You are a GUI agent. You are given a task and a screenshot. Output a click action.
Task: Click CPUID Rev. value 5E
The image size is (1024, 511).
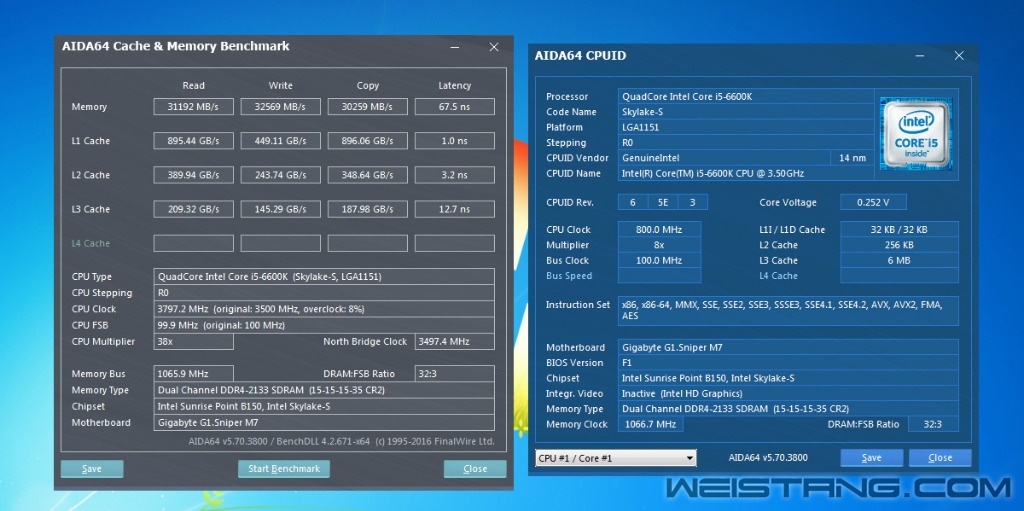pos(663,203)
